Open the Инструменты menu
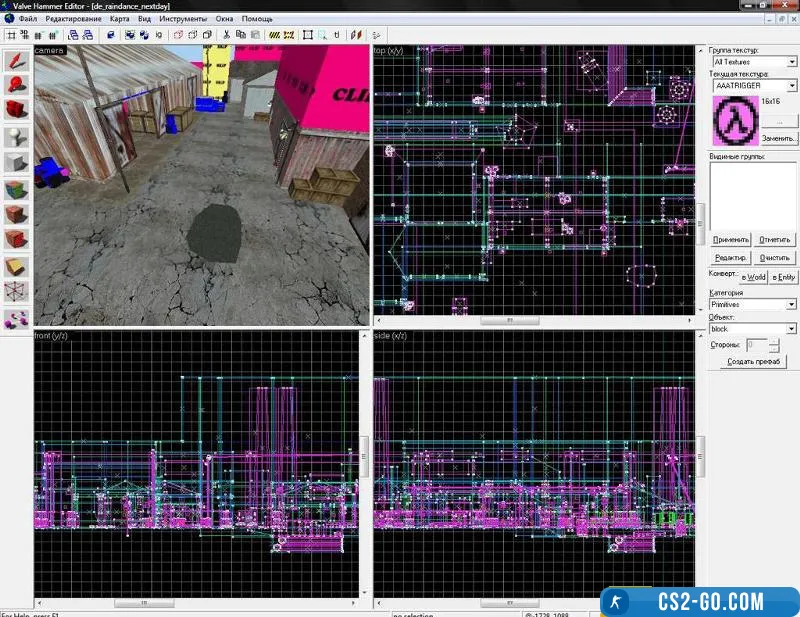 tap(185, 19)
